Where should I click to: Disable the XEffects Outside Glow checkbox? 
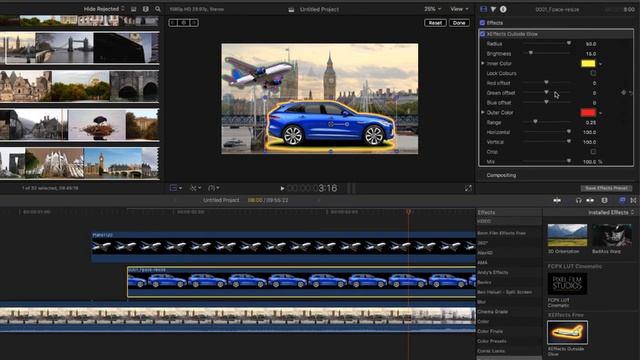point(482,34)
